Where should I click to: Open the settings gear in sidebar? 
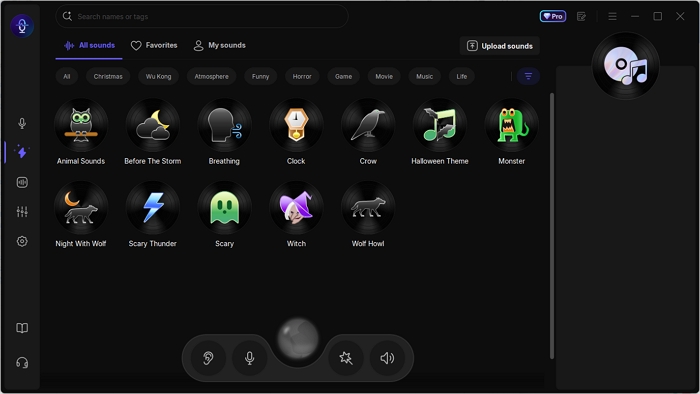pos(22,241)
